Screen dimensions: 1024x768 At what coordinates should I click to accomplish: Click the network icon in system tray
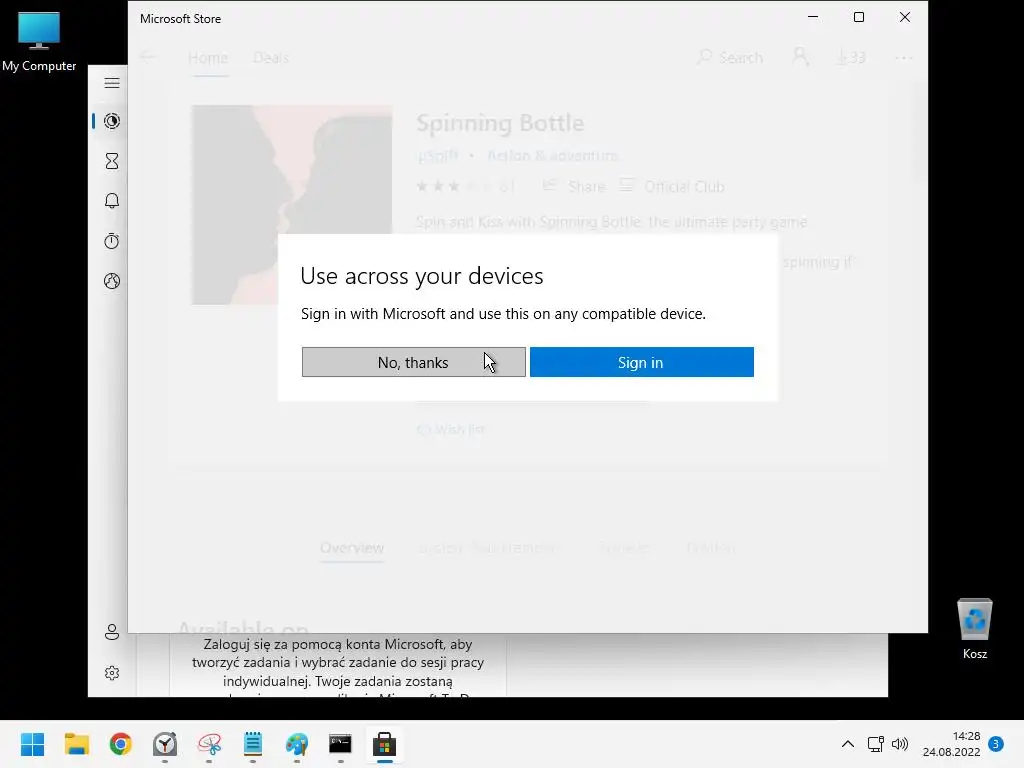coord(875,744)
